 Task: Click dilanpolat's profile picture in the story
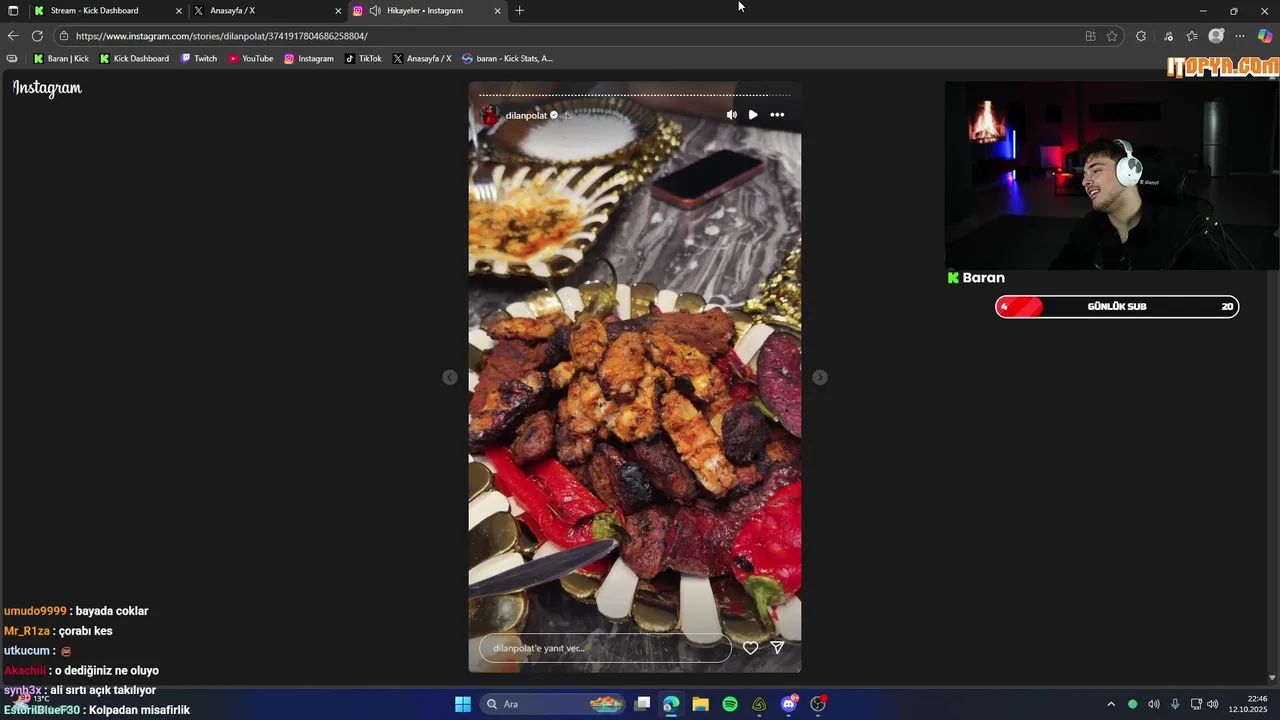click(x=490, y=115)
